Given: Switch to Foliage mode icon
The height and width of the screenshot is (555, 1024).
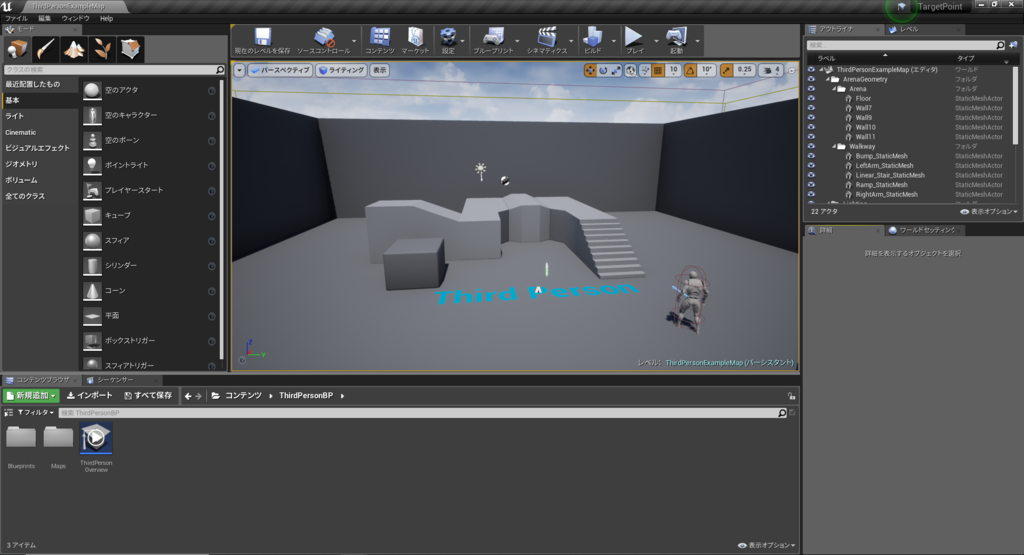Looking at the screenshot, I should pos(102,49).
